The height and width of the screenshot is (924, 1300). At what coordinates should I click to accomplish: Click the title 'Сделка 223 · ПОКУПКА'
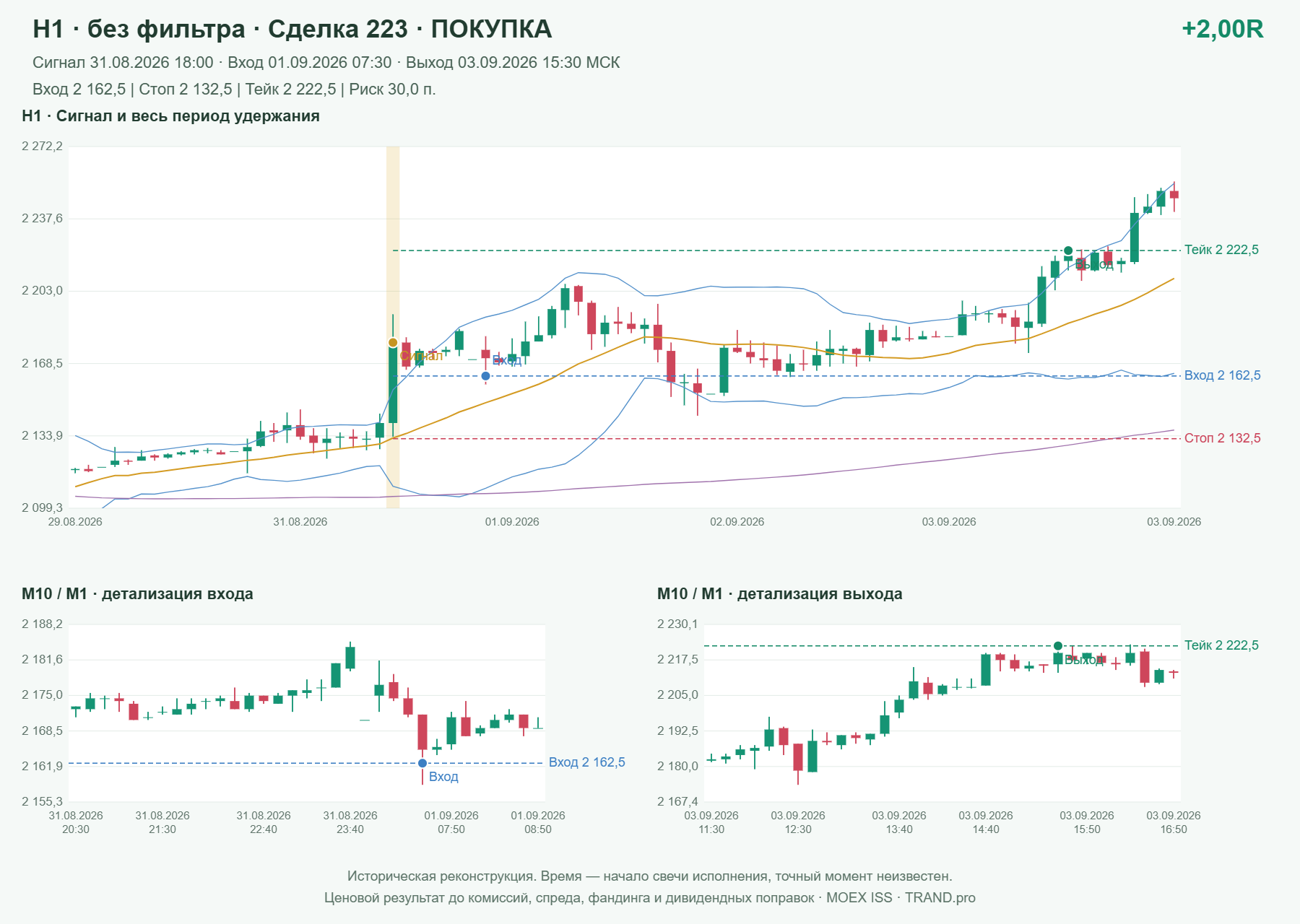click(x=409, y=29)
